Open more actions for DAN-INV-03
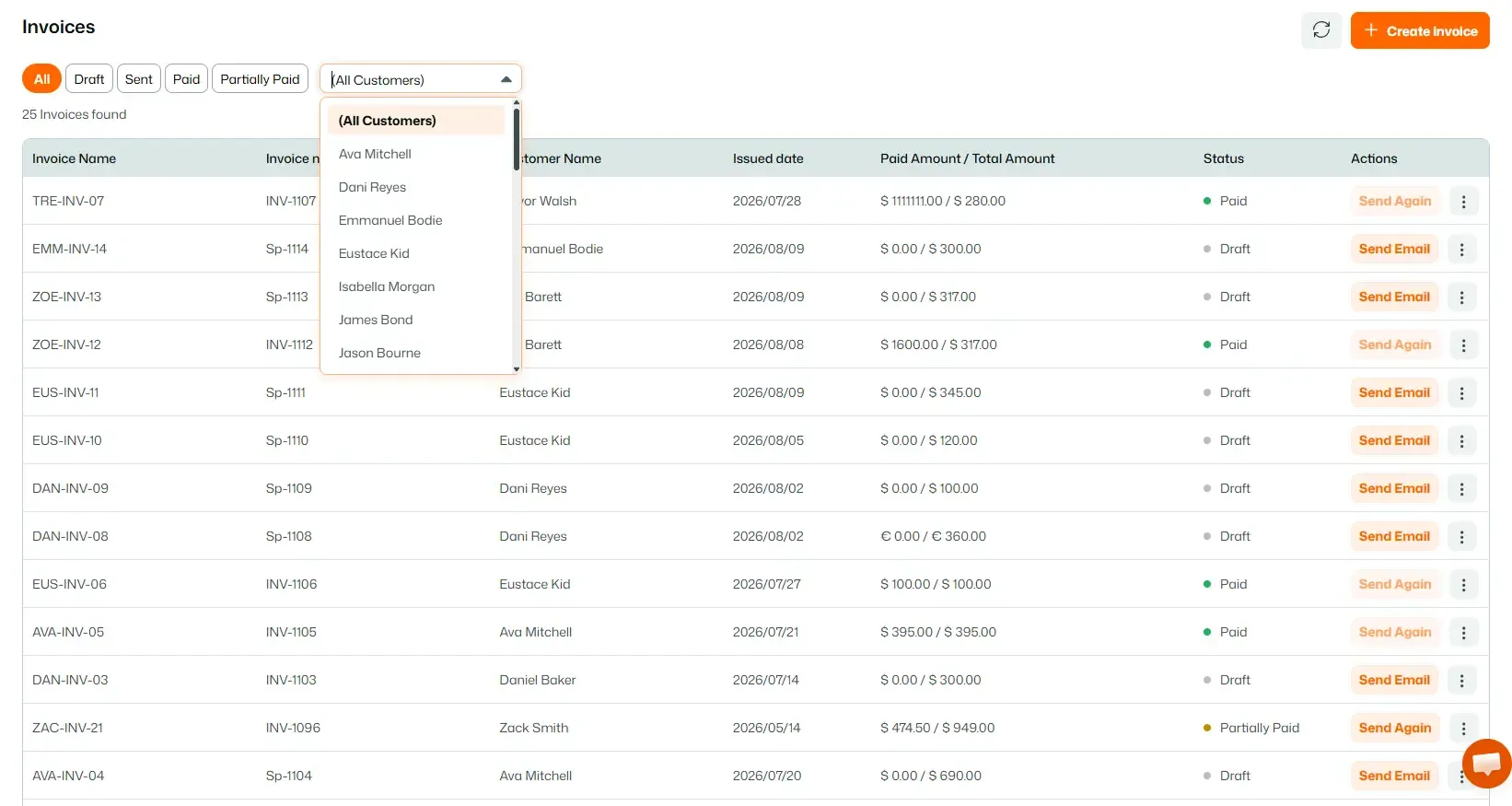 [x=1462, y=680]
